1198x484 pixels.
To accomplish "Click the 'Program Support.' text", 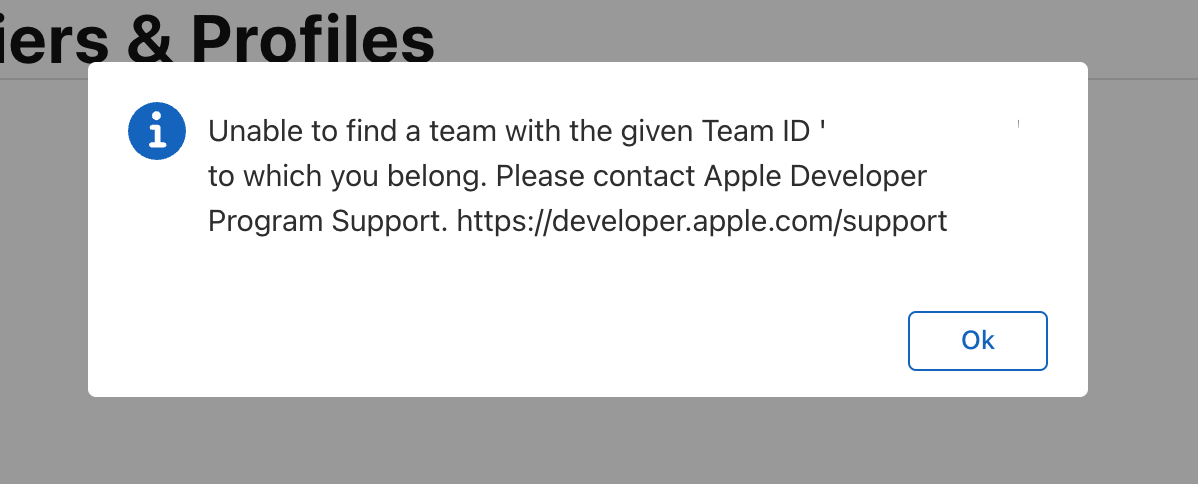I will (x=328, y=221).
